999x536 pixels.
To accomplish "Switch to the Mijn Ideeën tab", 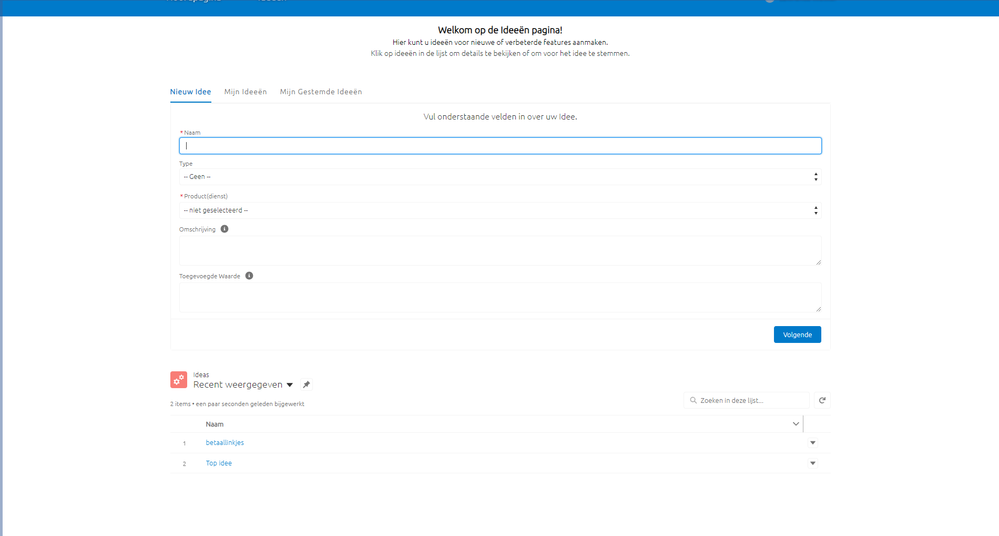I will (x=245, y=92).
